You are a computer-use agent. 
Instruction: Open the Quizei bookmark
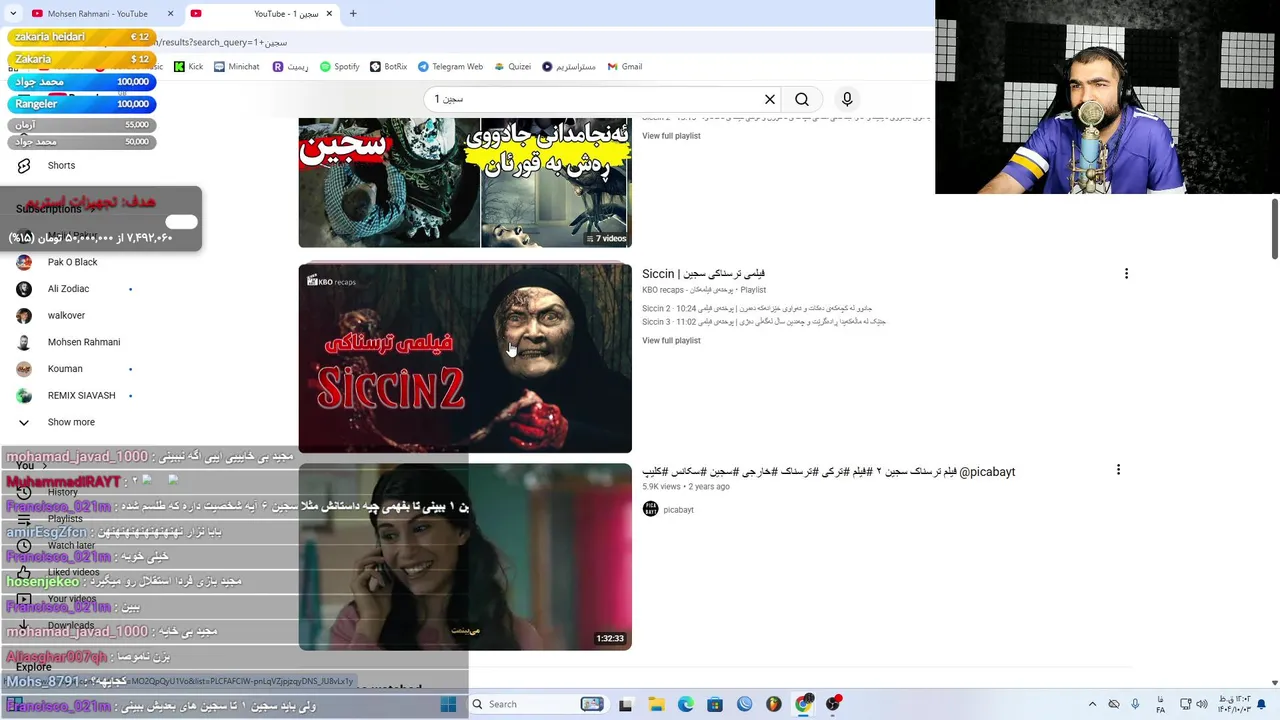(512, 67)
